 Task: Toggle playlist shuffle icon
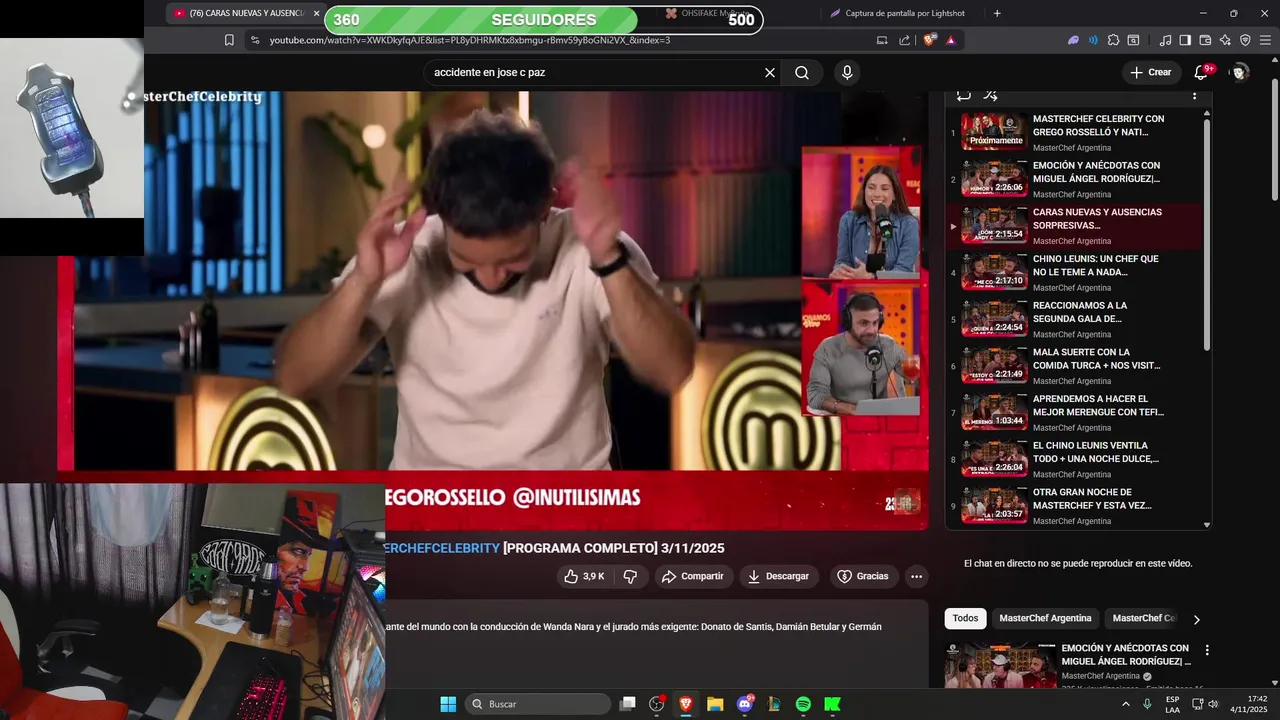pyautogui.click(x=990, y=95)
